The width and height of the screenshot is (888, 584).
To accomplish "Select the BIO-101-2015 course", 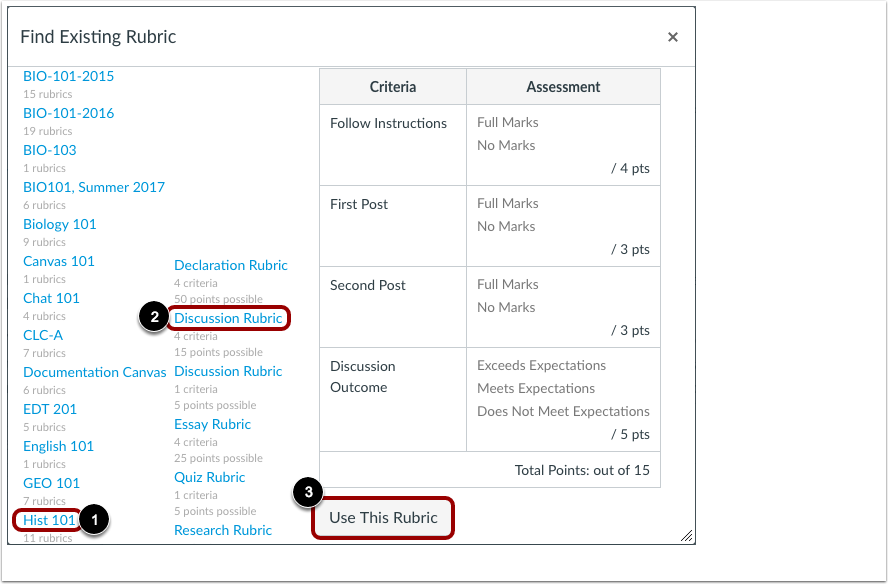I will click(67, 76).
